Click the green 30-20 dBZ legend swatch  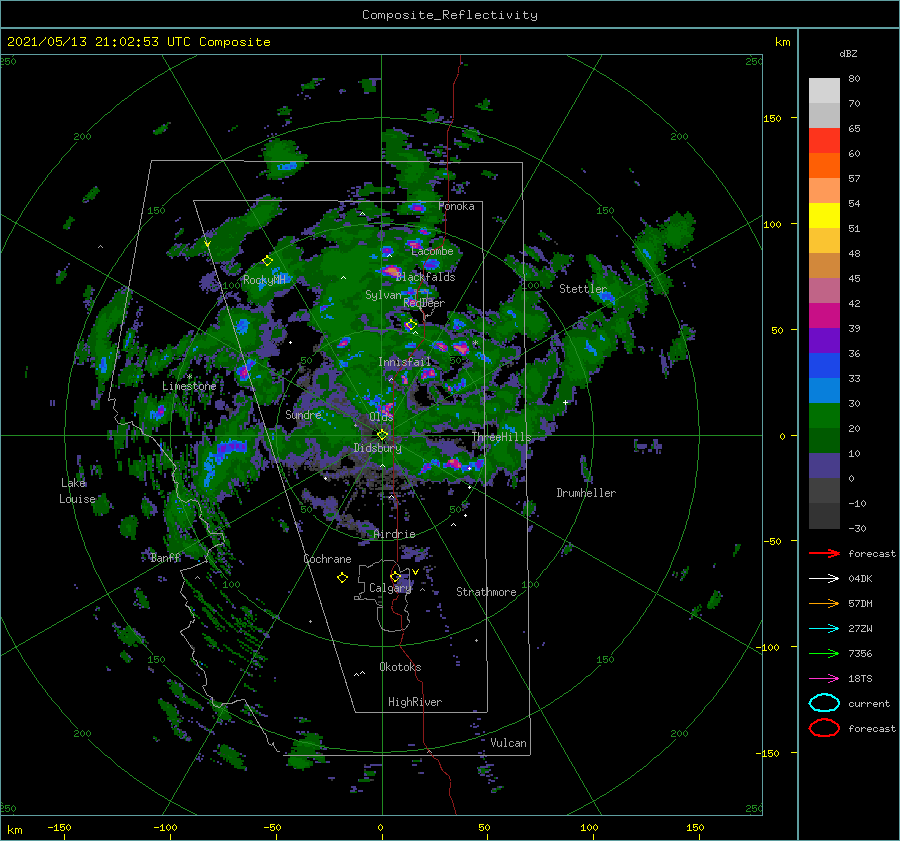pos(824,415)
